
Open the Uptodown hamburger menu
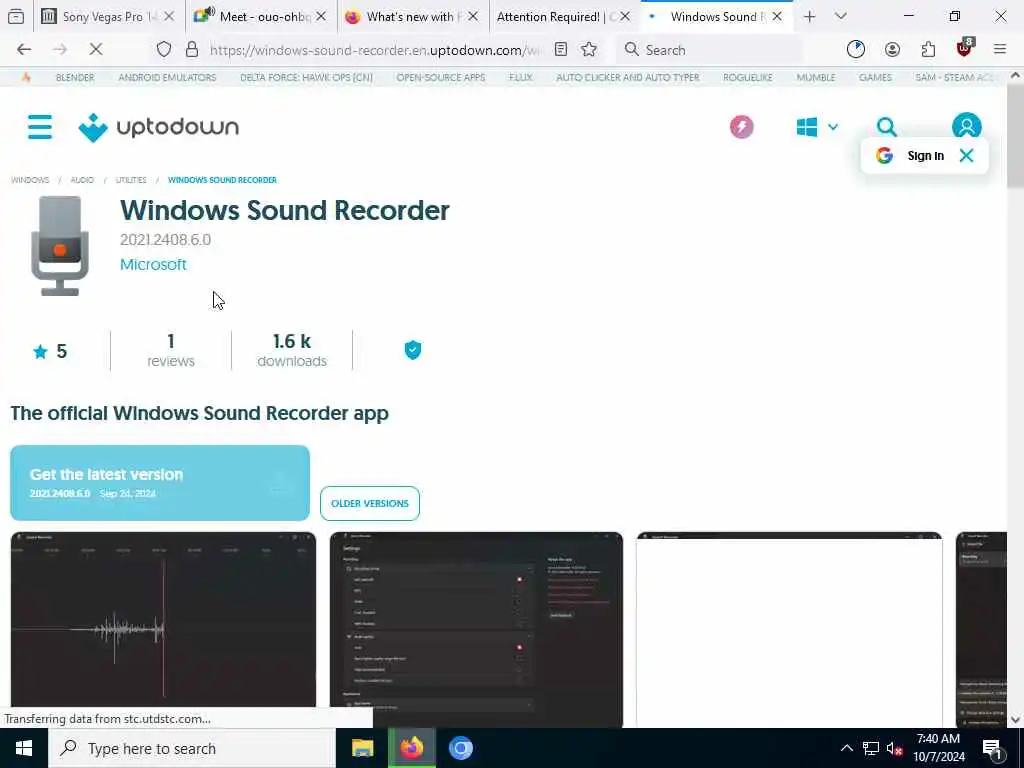[x=40, y=127]
